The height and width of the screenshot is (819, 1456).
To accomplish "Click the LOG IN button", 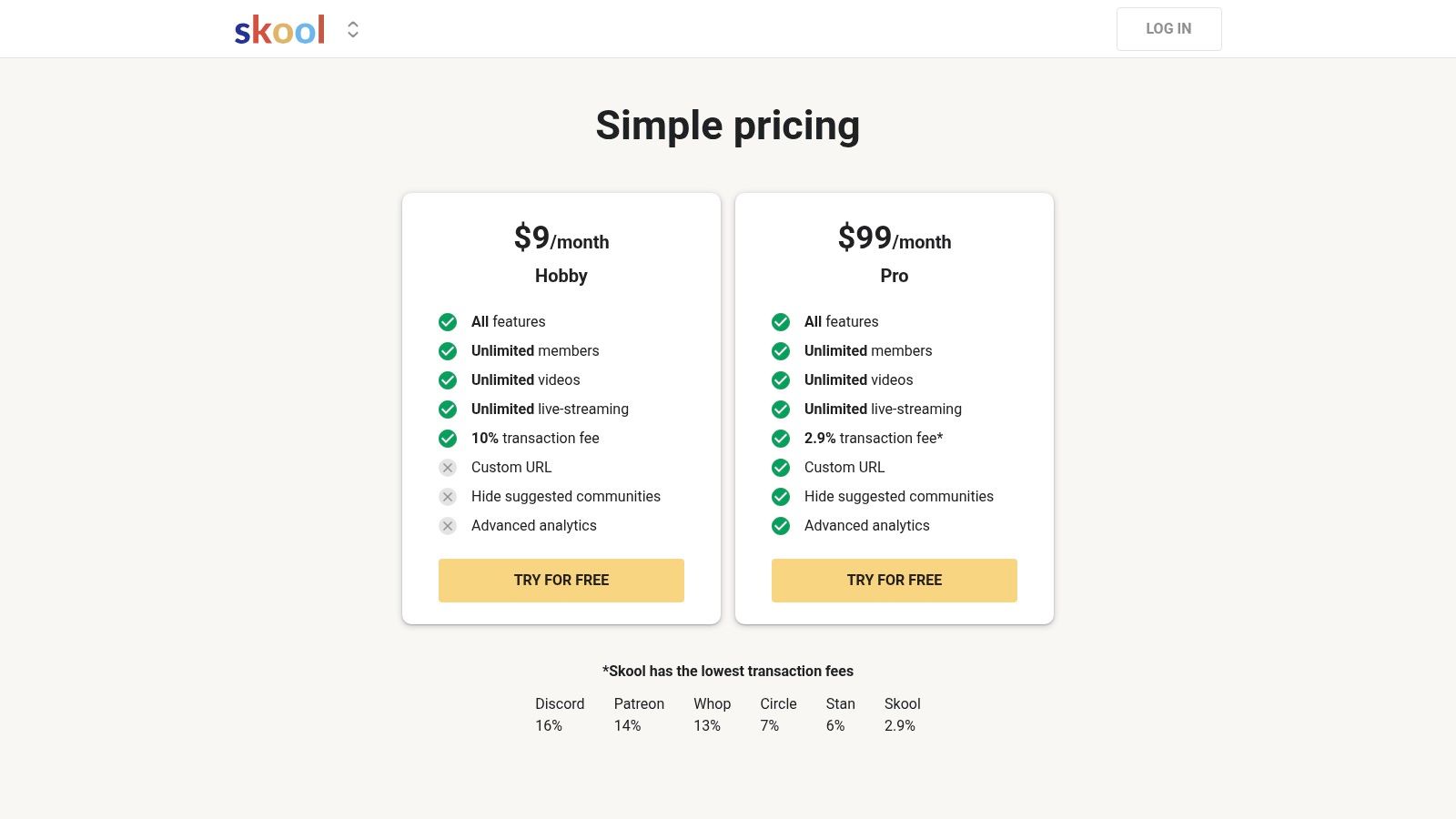I will pos(1168,28).
